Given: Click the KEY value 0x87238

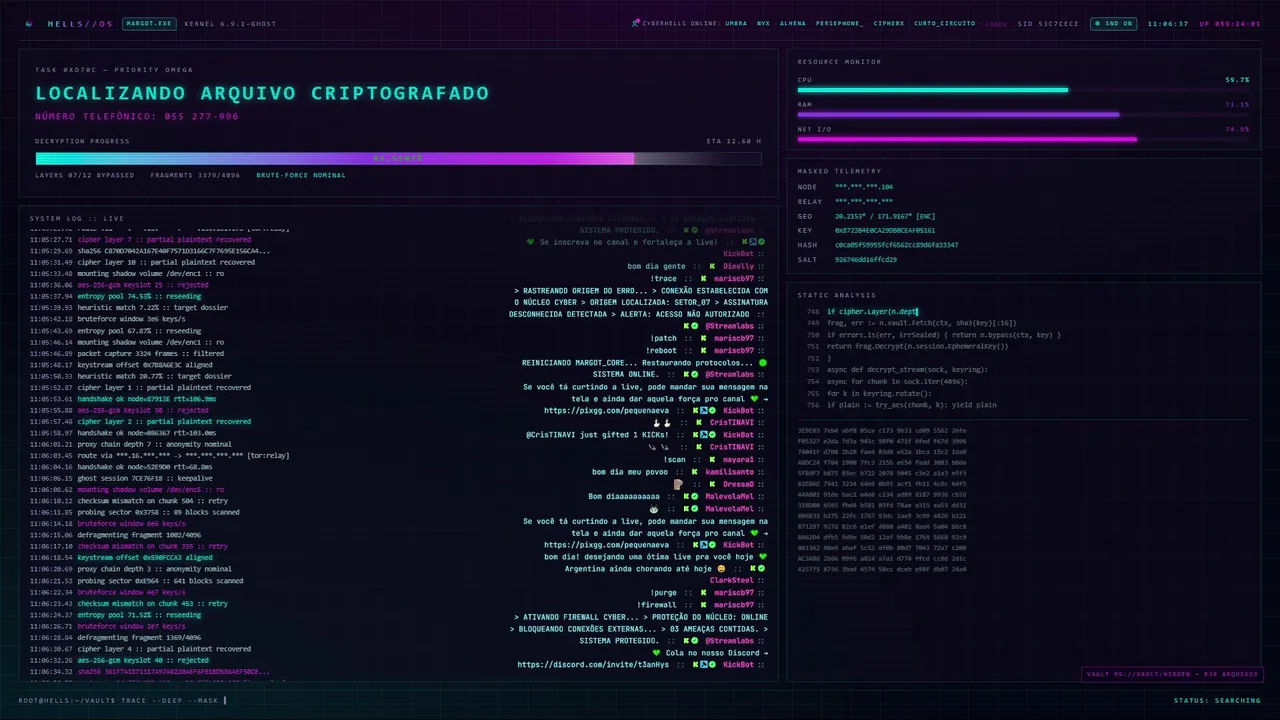Looking at the screenshot, I should (x=885, y=230).
